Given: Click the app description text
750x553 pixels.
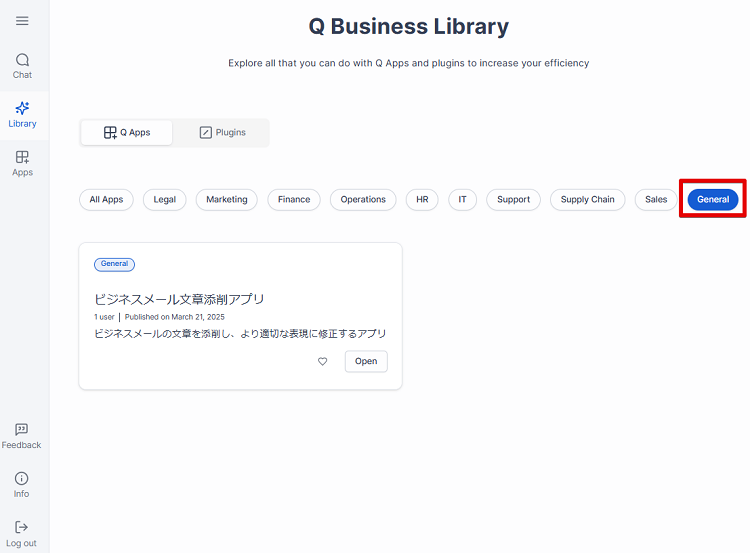Looking at the screenshot, I should [240, 334].
